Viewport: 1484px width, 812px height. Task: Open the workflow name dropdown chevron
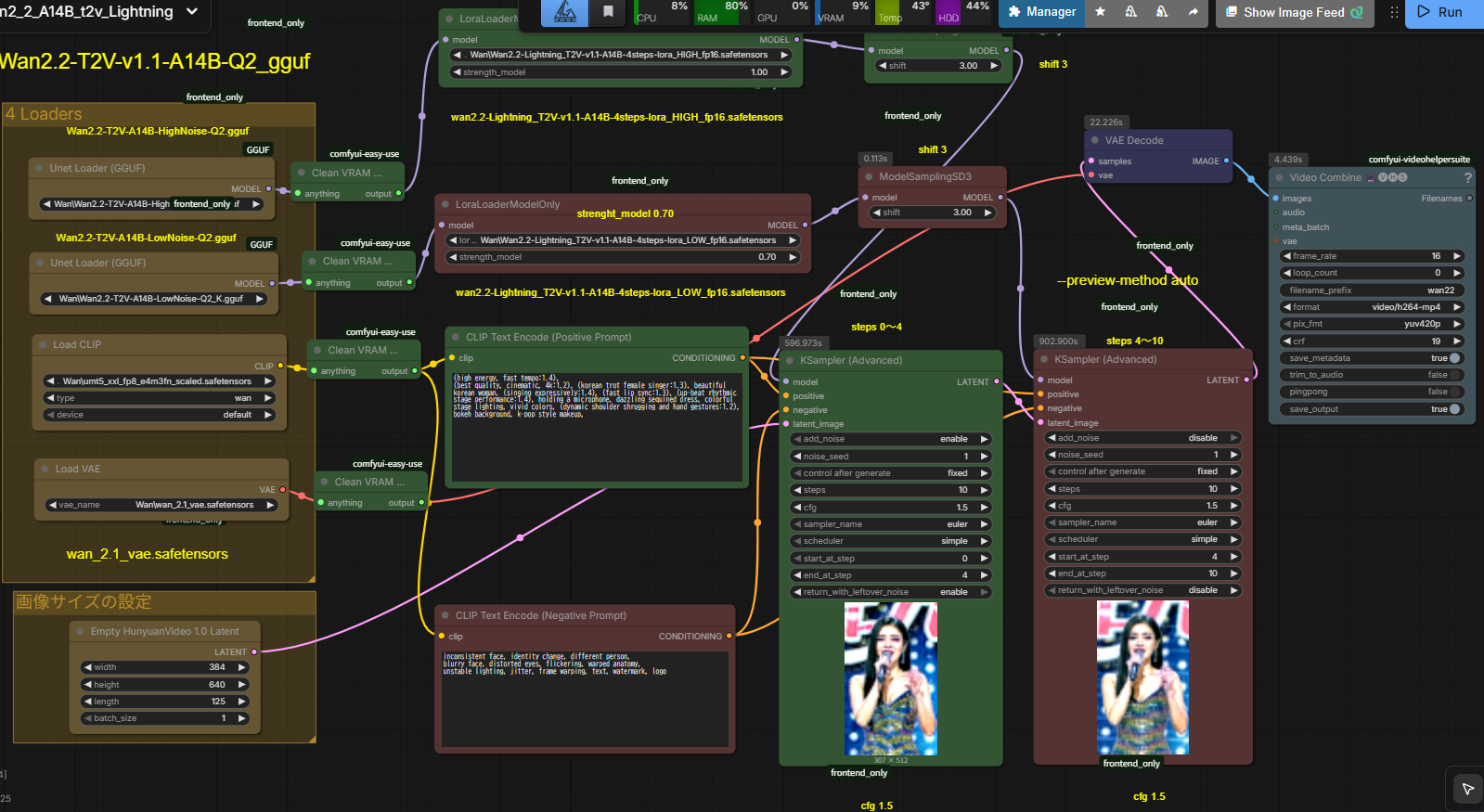pos(192,11)
